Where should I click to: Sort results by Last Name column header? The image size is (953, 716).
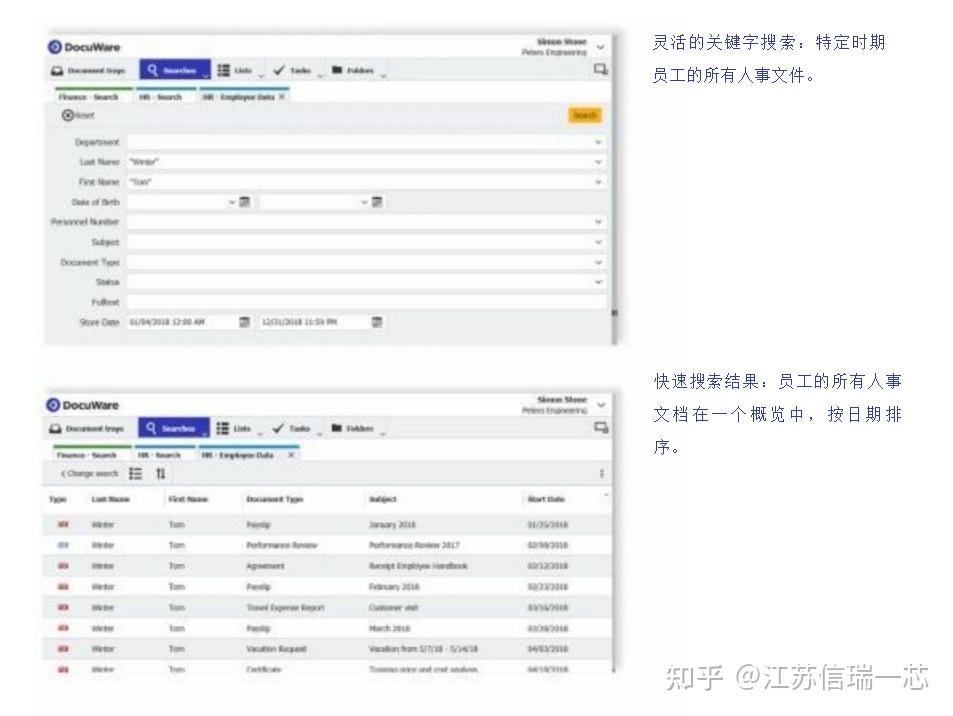[111, 500]
